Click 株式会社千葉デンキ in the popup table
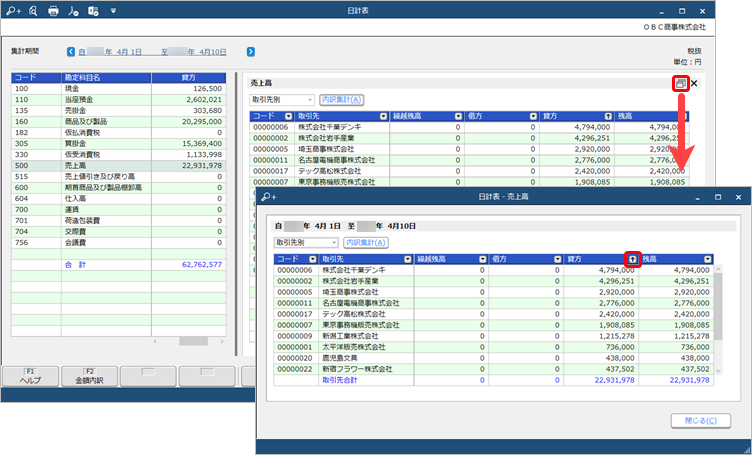The image size is (752, 455). 354,270
